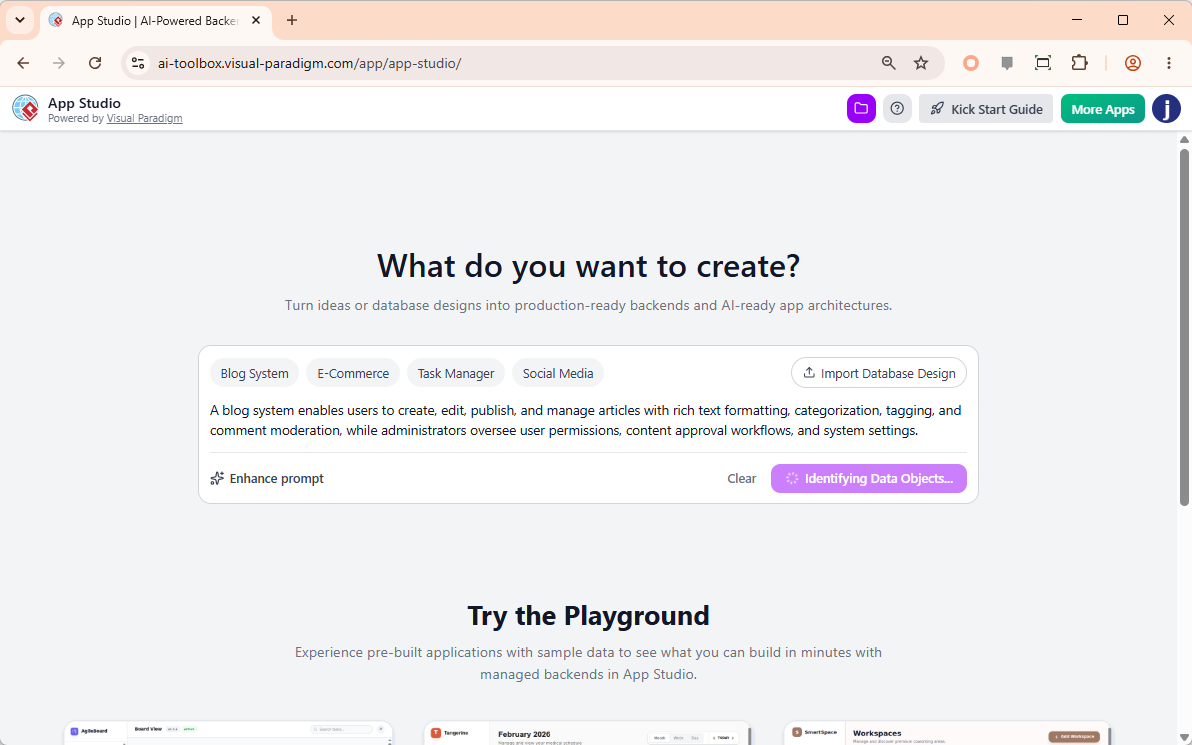Go forward in browser history
Viewport: 1192px width, 745px height.
[x=59, y=63]
